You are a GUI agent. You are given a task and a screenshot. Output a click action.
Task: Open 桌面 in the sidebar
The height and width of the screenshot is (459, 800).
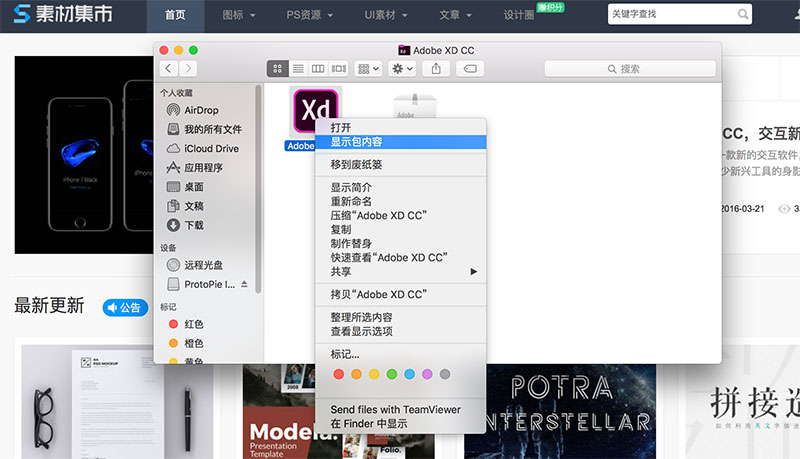tap(185, 187)
